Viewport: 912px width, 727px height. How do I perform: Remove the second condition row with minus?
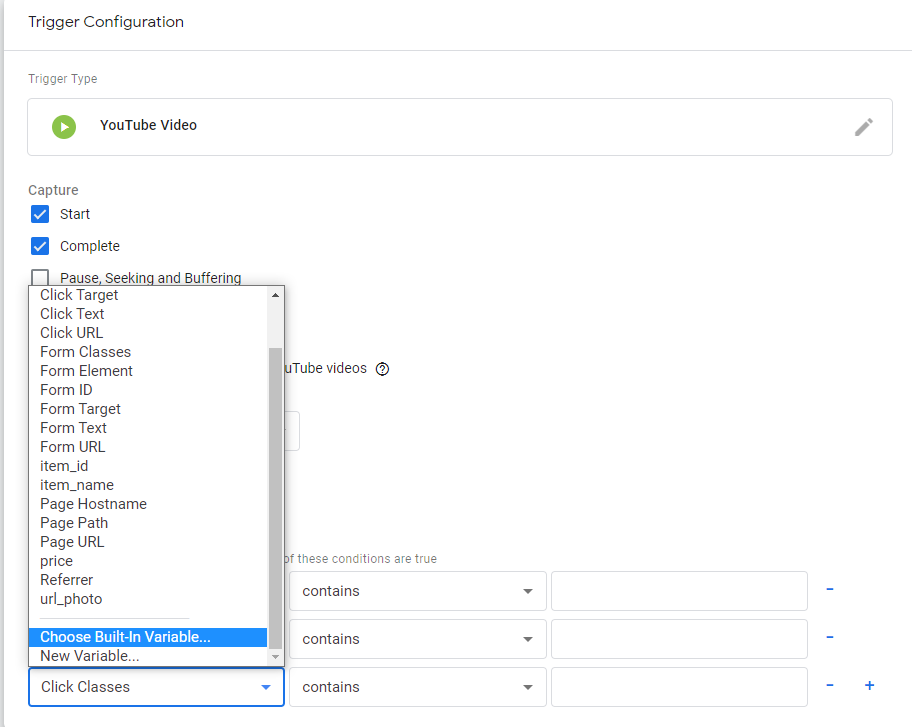[830, 637]
